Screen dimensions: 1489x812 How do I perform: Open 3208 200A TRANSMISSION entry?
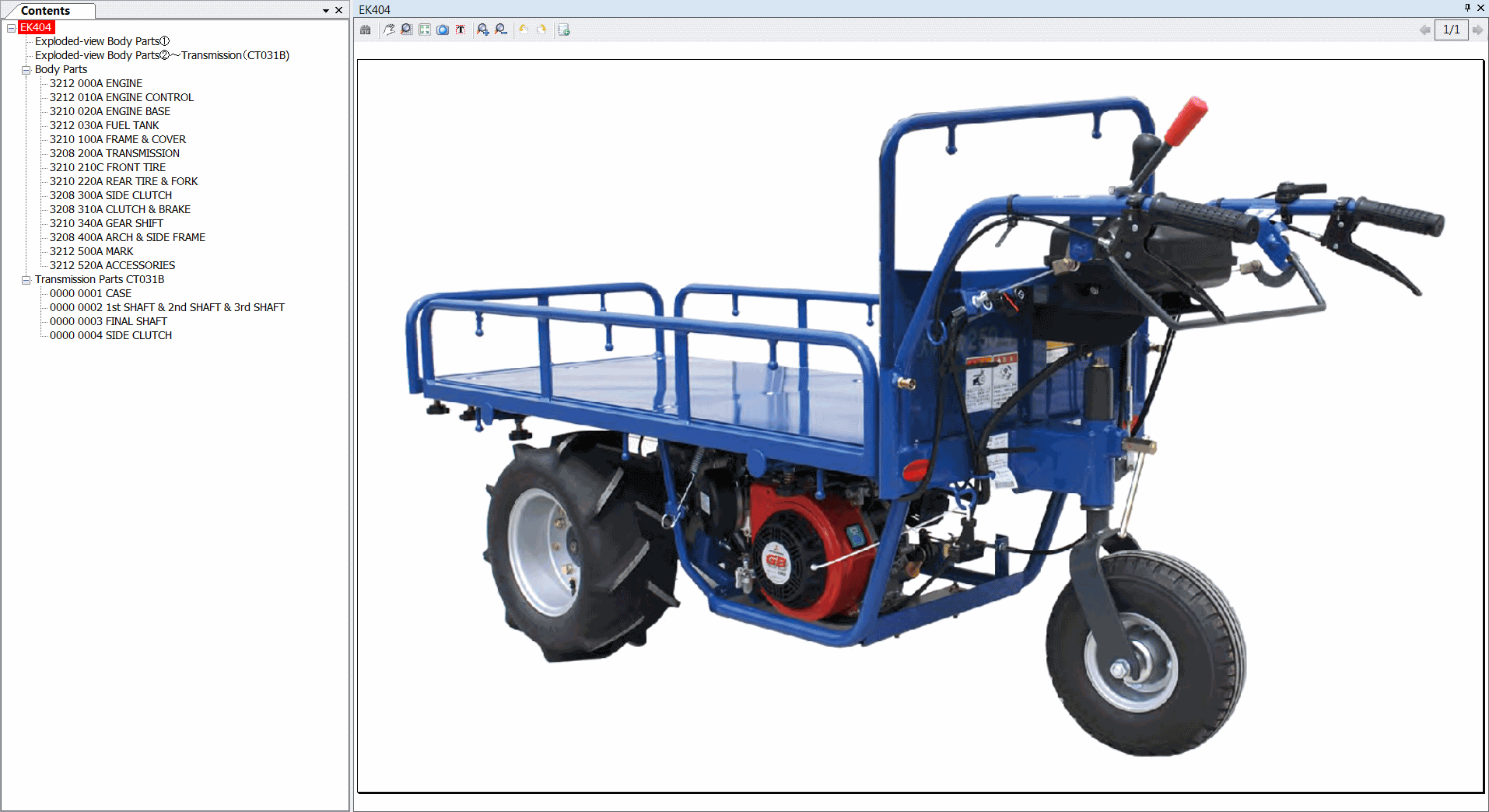pos(114,153)
